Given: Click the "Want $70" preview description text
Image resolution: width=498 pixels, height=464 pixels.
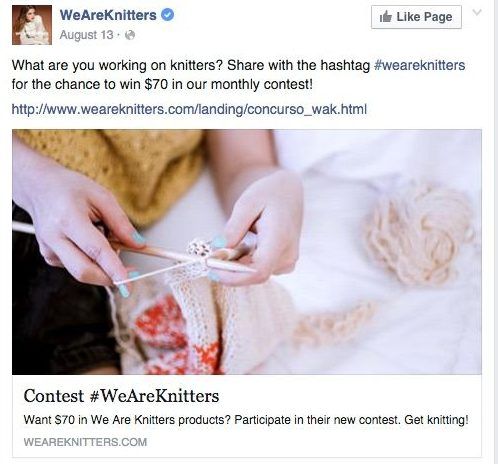Looking at the screenshot, I should [246, 419].
